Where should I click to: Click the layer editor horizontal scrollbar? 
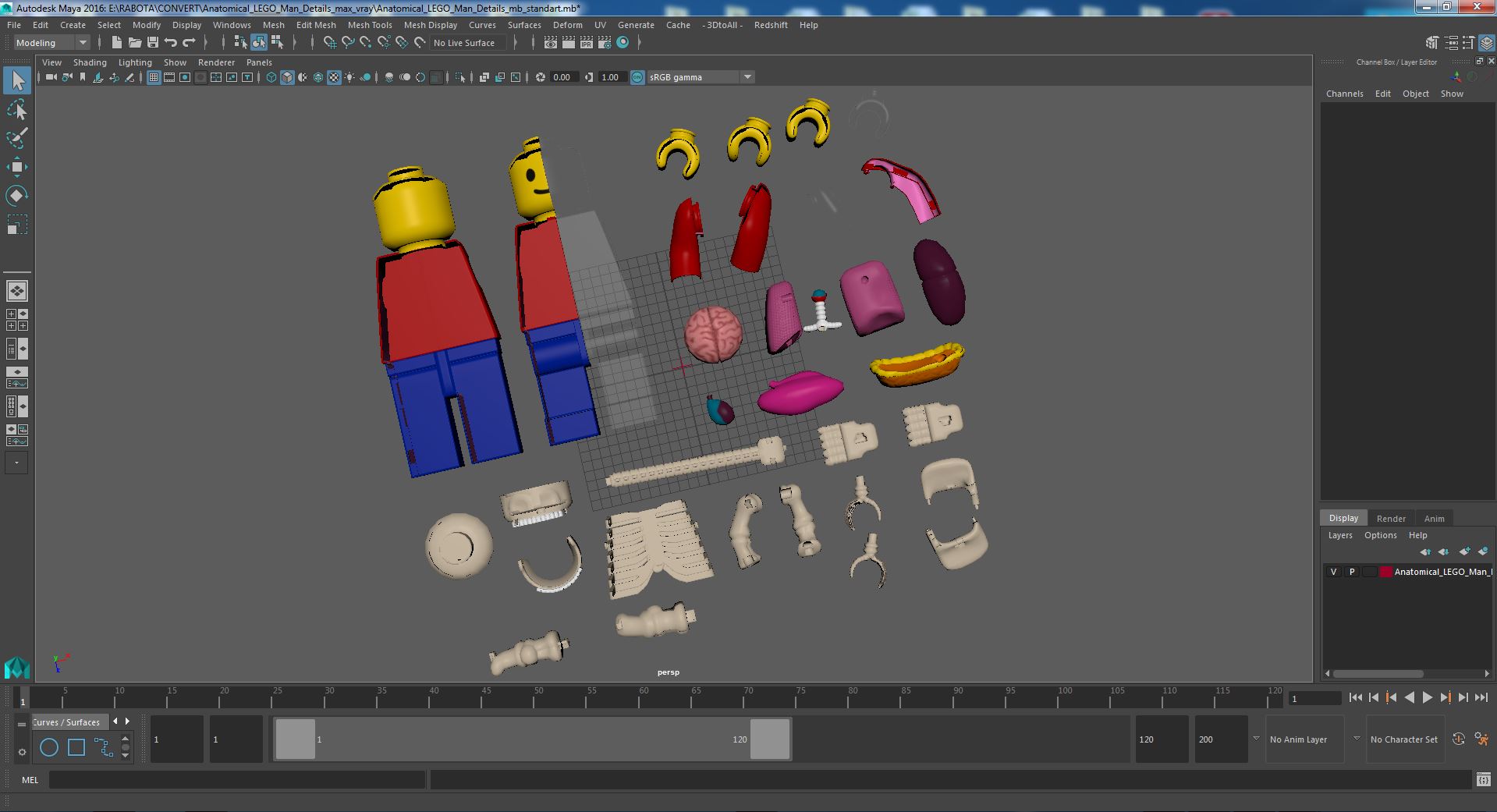[x=1378, y=674]
